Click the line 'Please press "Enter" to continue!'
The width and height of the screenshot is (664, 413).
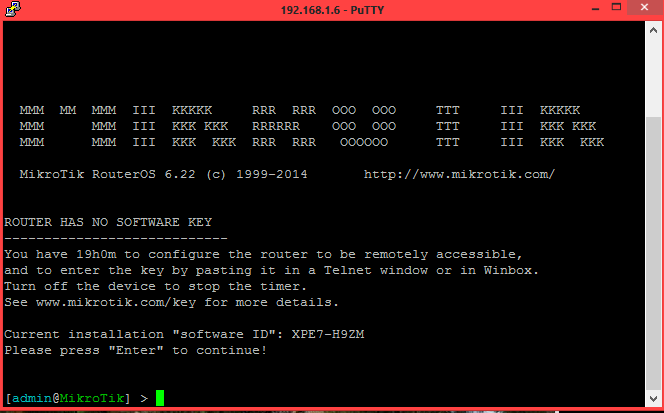click(x=136, y=350)
